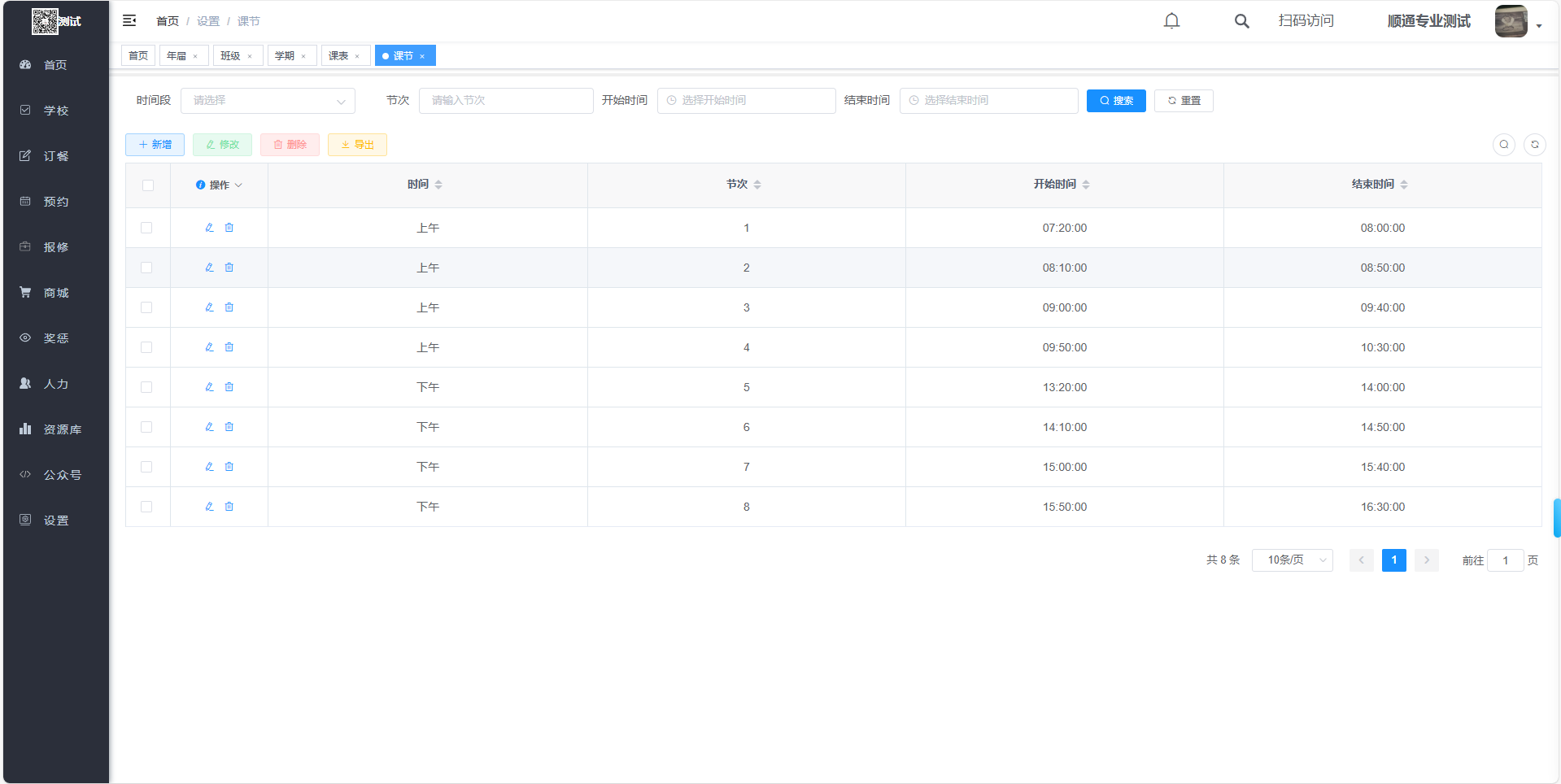Toggle search bar visibility round icon

point(1504,145)
